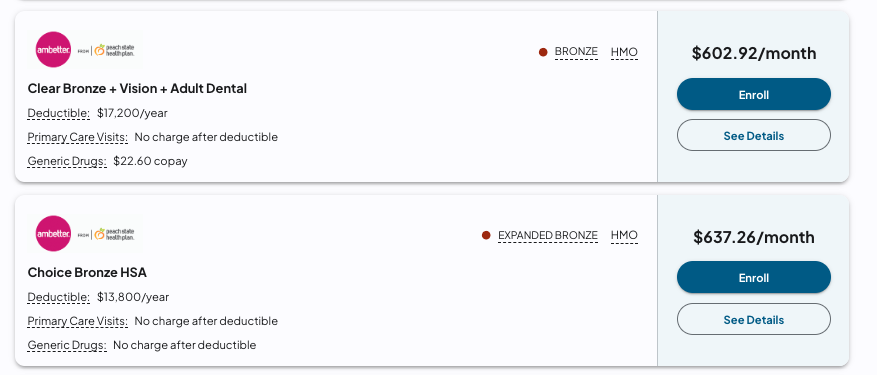See Details for Choice Bronze HSA plan

pos(753,320)
